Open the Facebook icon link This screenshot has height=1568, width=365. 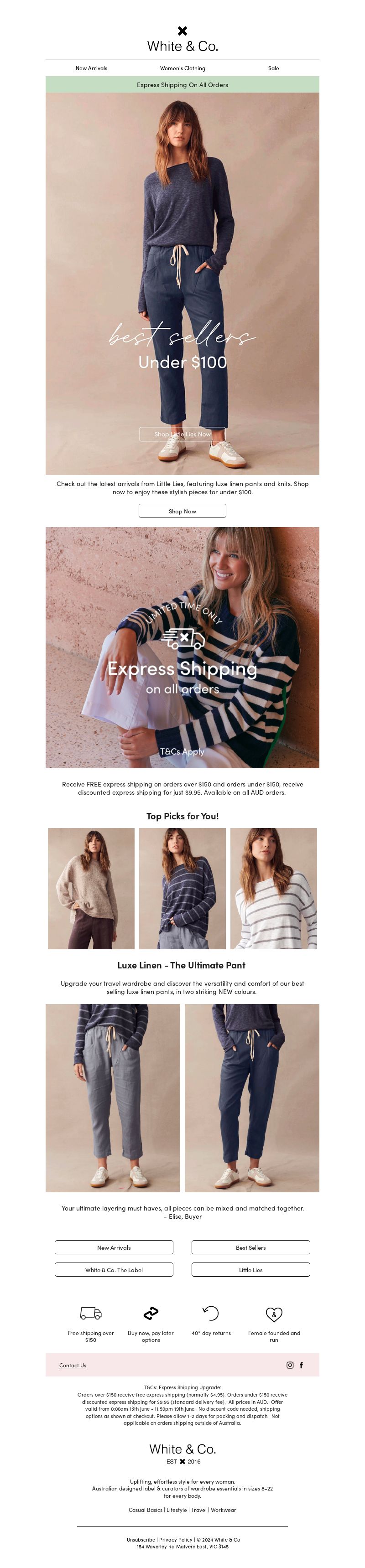click(x=301, y=1365)
